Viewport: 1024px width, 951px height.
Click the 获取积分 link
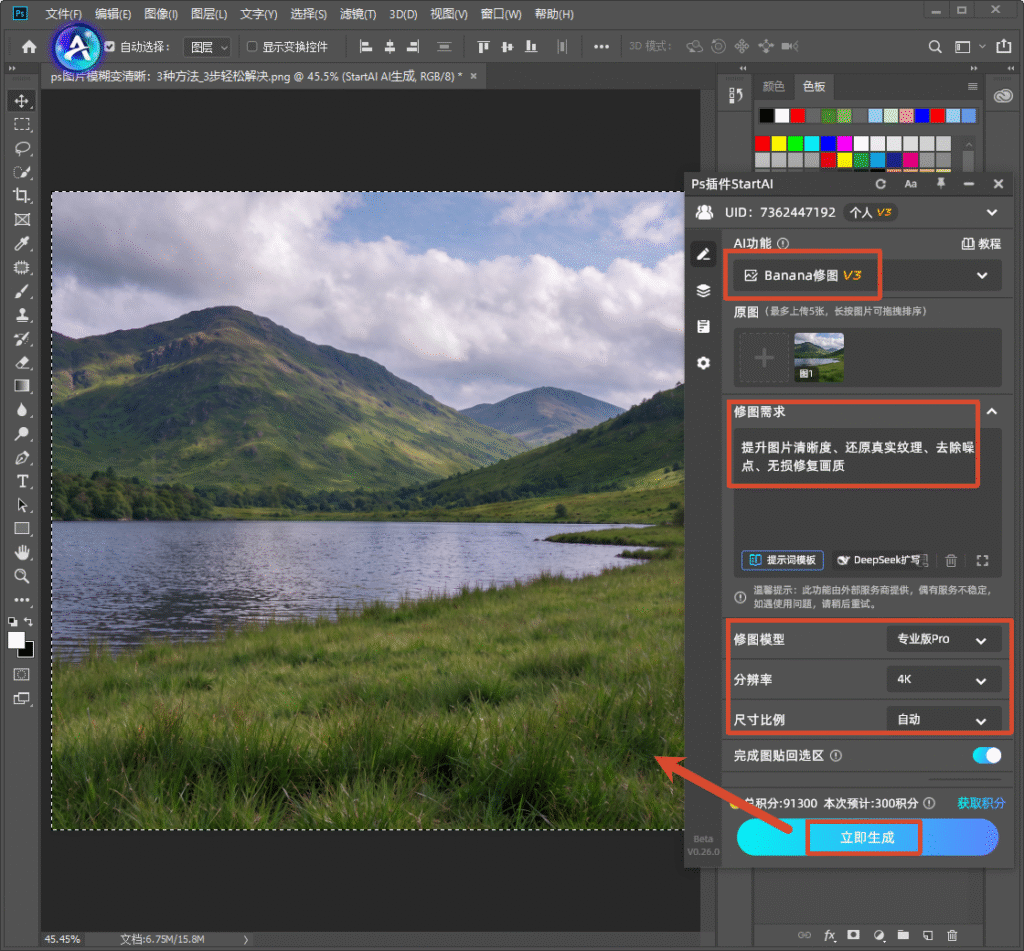(x=981, y=803)
